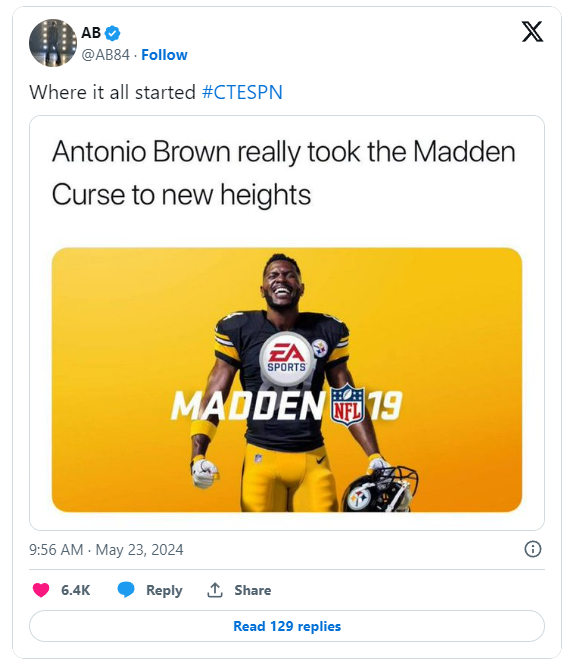The image size is (570, 670).
Task: Click the 6.4K likes count
Action: click(75, 590)
